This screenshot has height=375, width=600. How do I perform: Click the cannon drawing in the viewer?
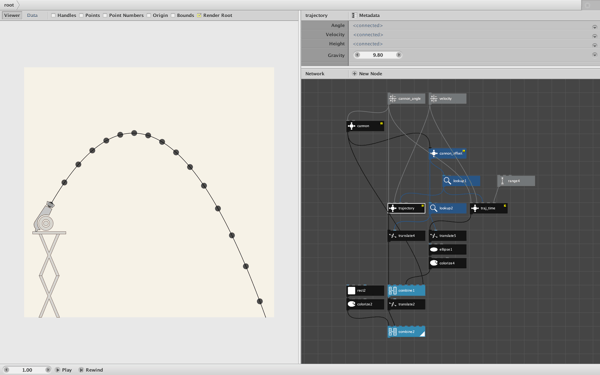[x=44, y=217]
